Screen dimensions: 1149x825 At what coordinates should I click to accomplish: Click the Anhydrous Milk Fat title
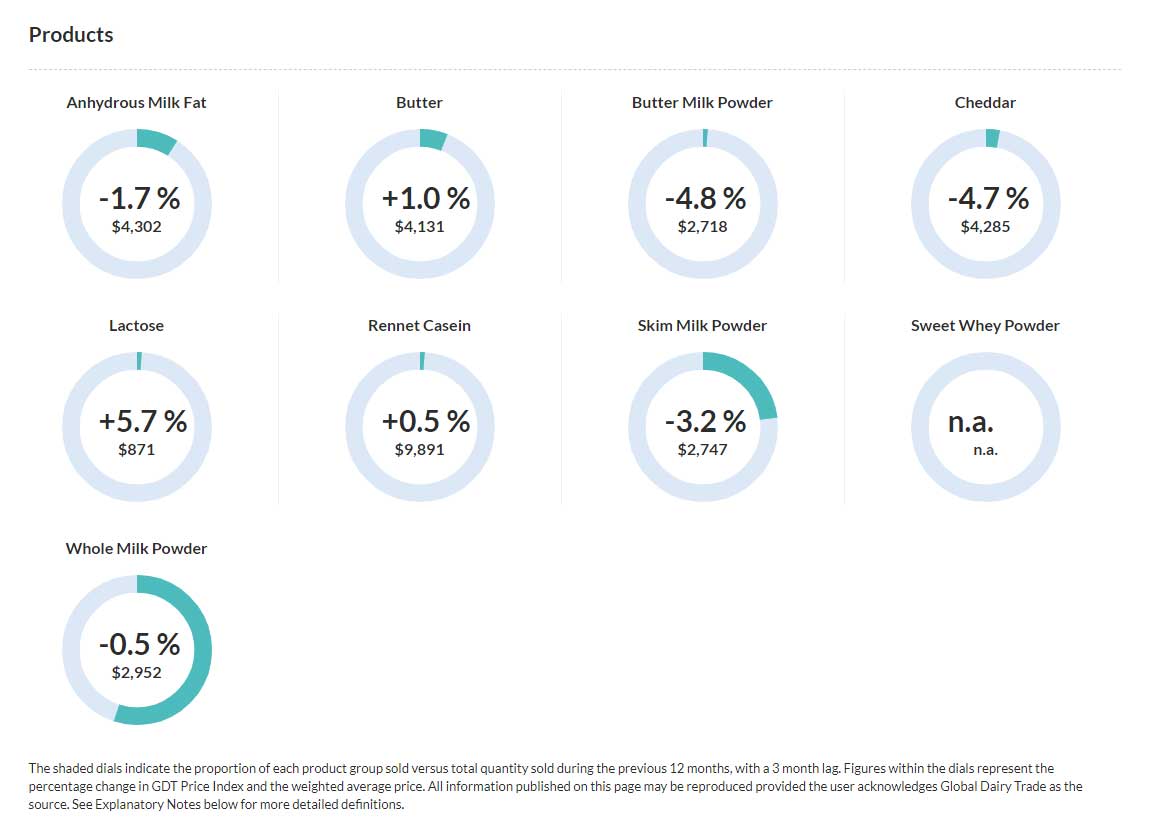(136, 102)
